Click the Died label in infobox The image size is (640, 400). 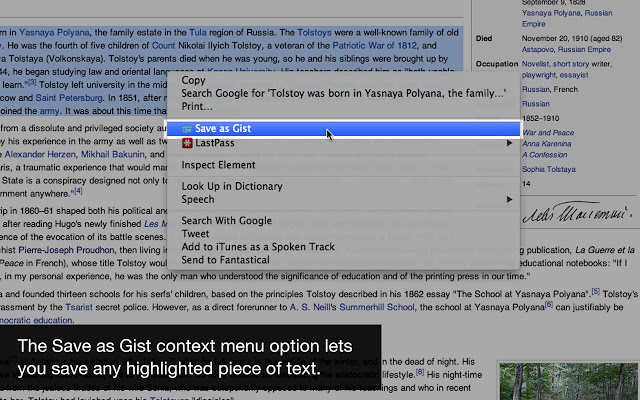pos(484,38)
